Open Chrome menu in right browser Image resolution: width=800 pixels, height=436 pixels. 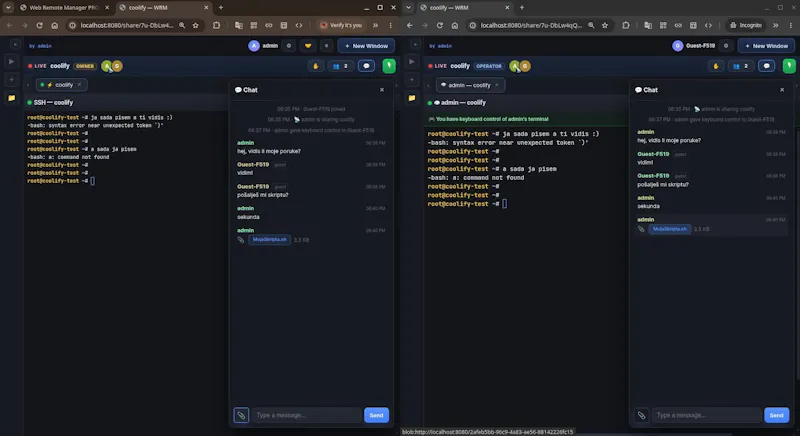pos(791,25)
